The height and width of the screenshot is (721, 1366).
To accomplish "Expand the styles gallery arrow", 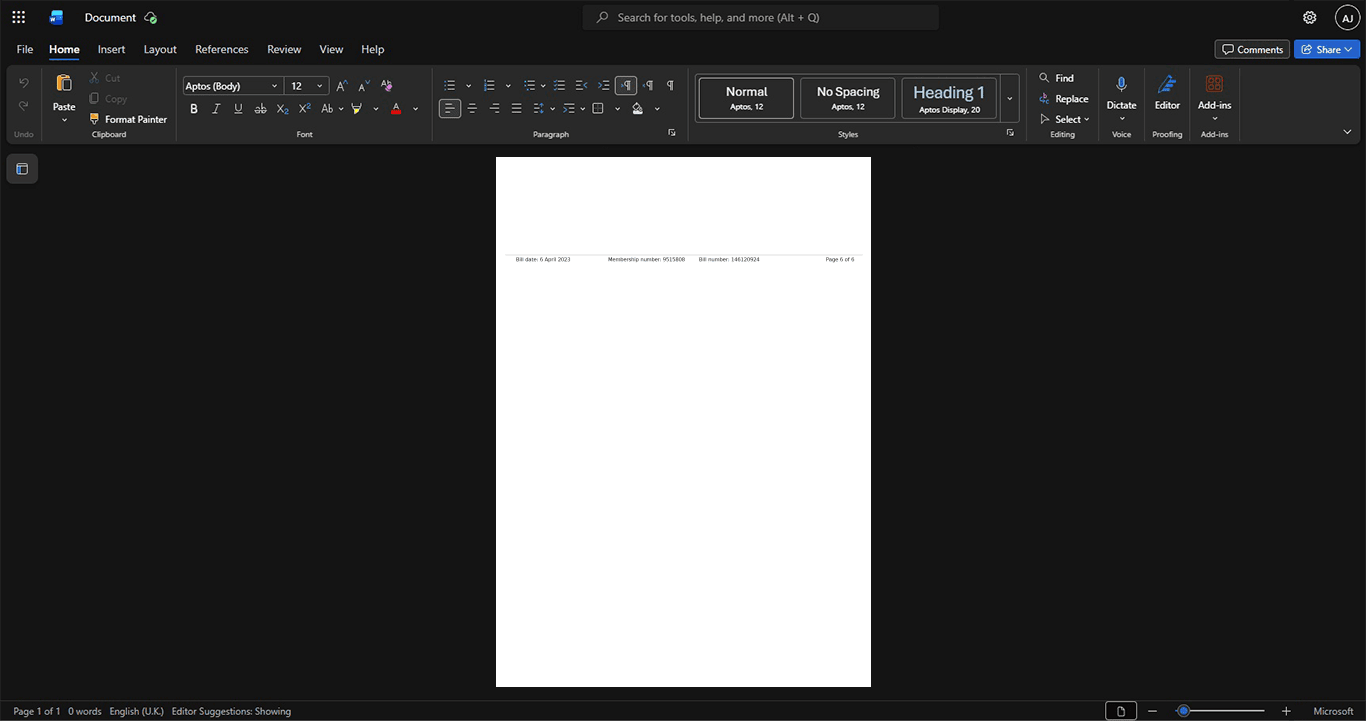I will pos(1009,98).
